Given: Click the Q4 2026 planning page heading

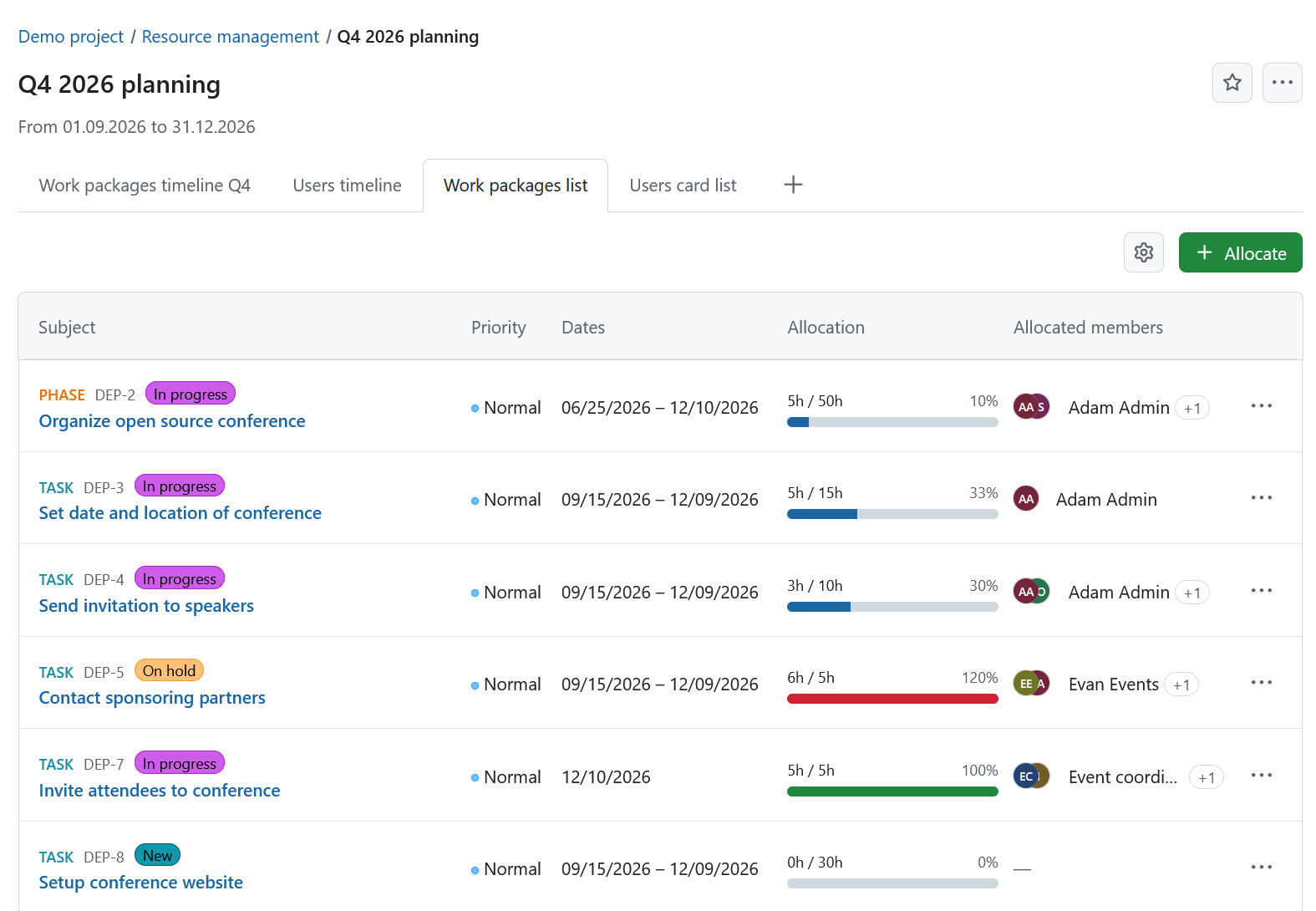Looking at the screenshot, I should pos(119,84).
